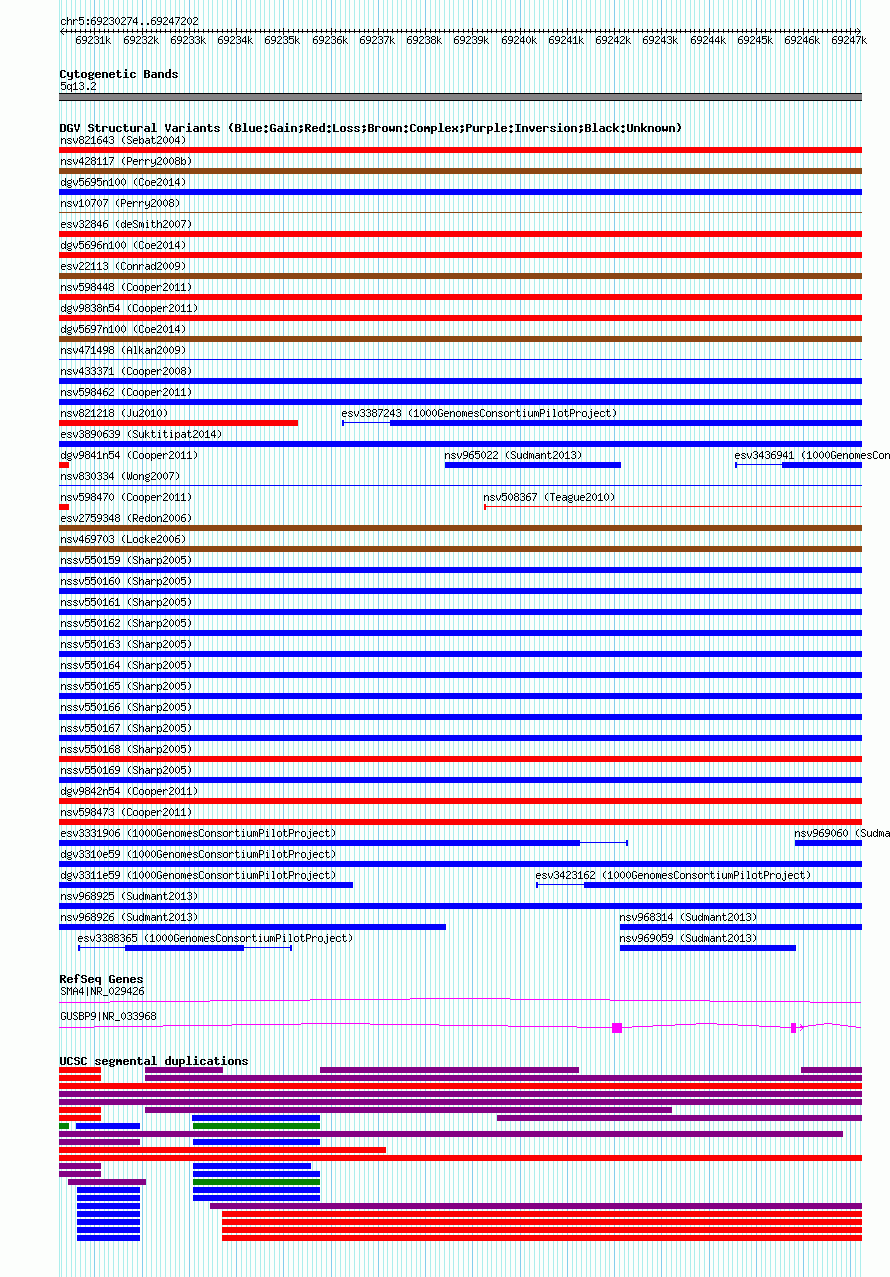Select variant nsv968926 (Sudmant2013)
The image size is (890, 1277).
click(129, 917)
